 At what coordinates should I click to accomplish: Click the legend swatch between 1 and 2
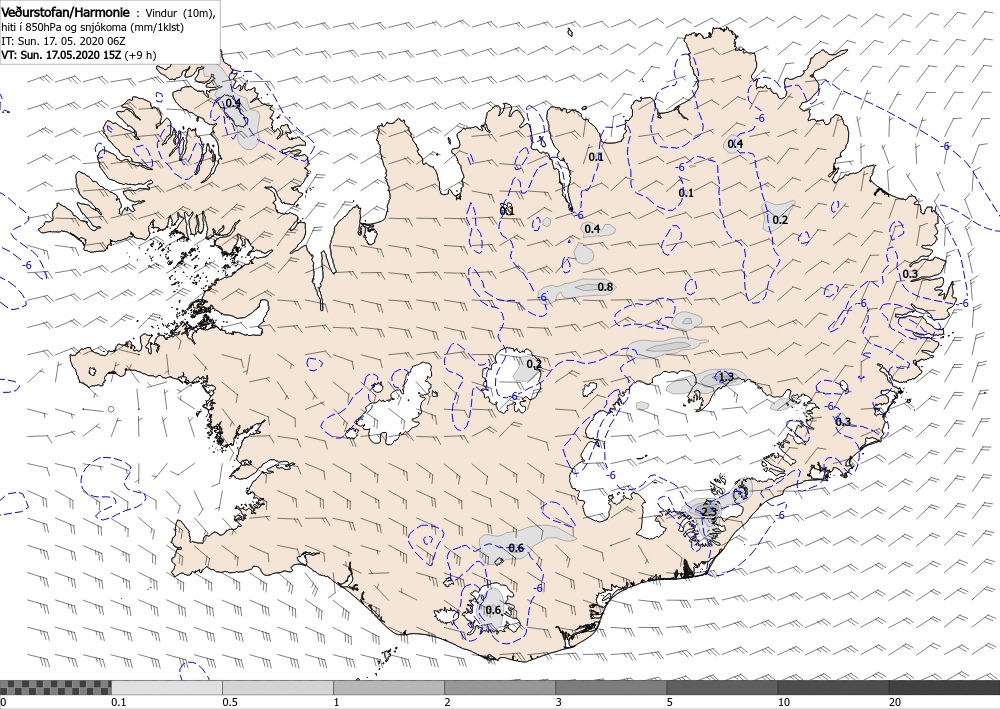coord(388,687)
